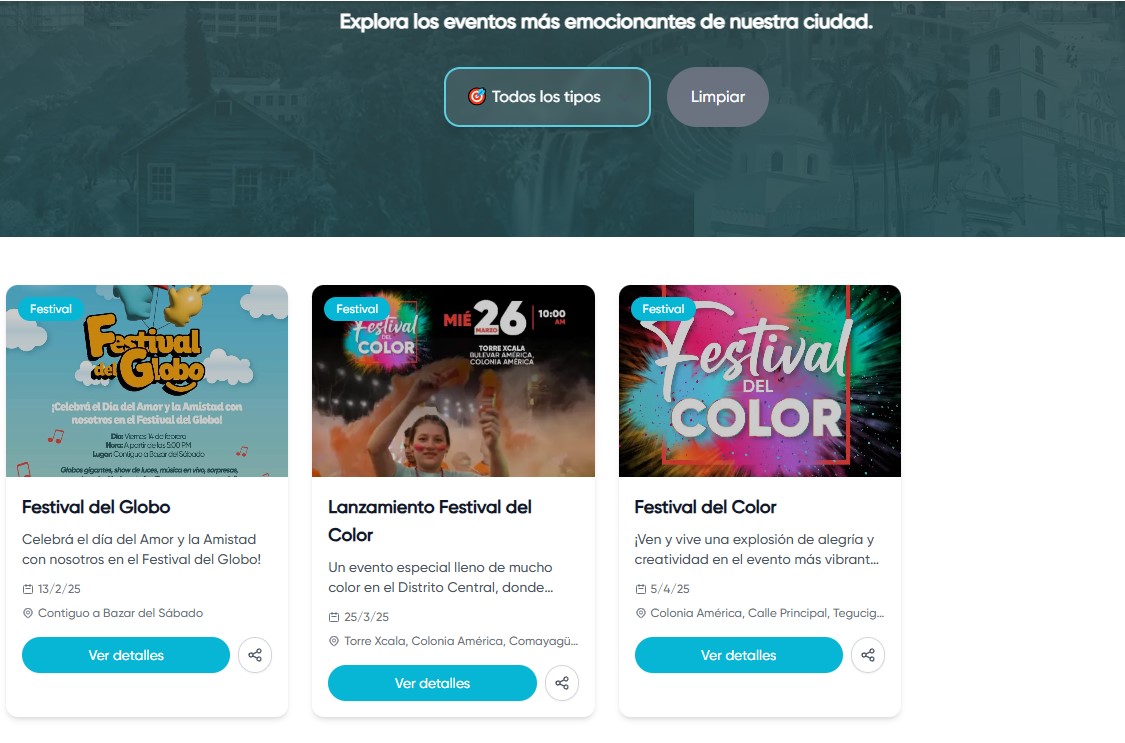Open the Festival del Color poster image
Image resolution: width=1125 pixels, height=743 pixels.
[760, 381]
